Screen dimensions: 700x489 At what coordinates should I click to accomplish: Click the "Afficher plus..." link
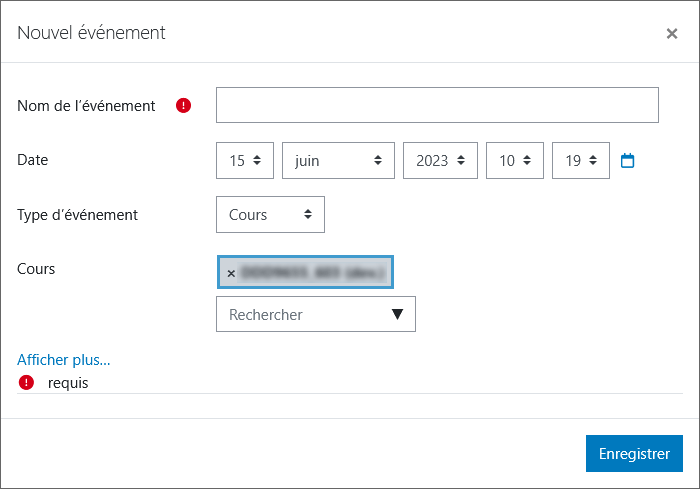(64, 359)
